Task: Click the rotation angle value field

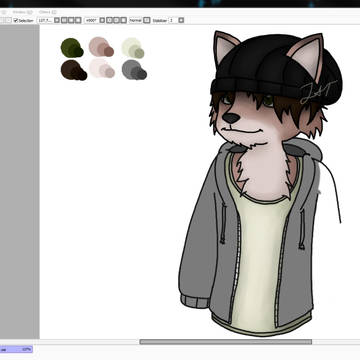Action: pos(92,20)
